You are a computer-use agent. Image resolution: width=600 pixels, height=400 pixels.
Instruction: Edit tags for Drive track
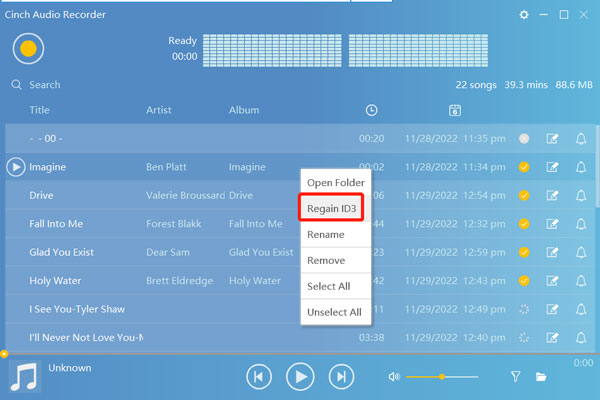552,195
